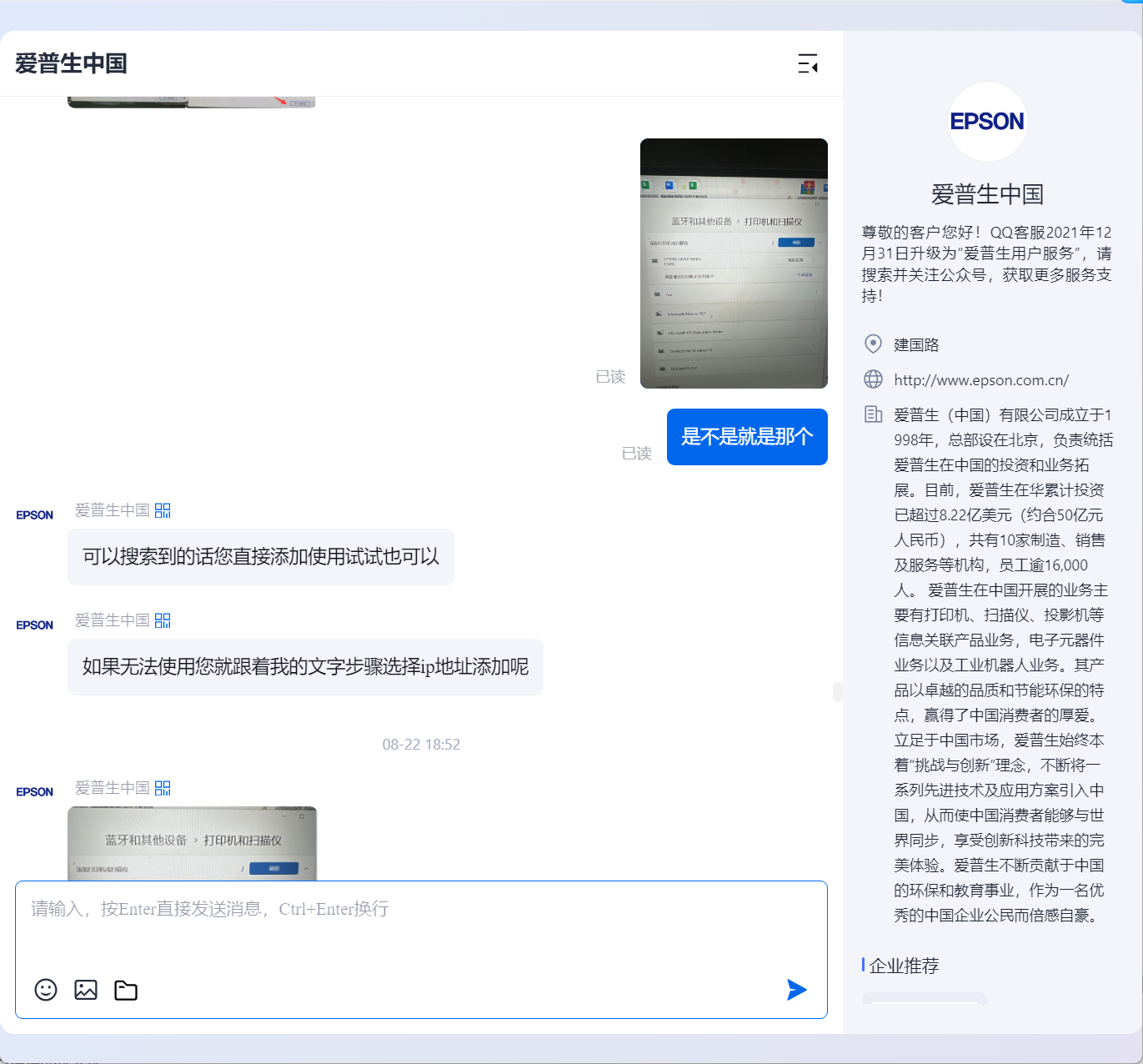
Task: Open the received 蓝牙和其他设备 screenshot
Action: point(192,843)
